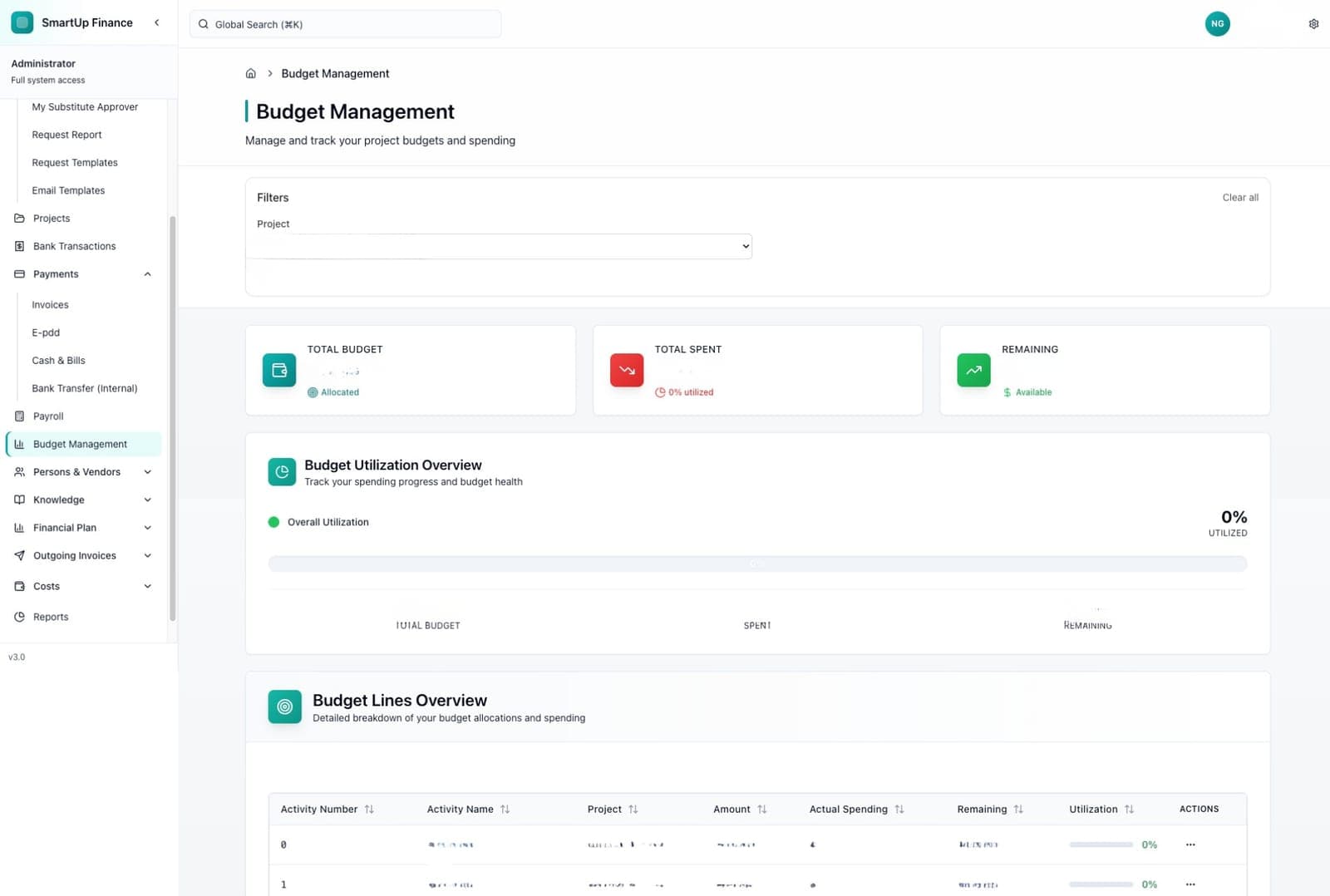1330x896 pixels.
Task: Click the Bank Transactions icon in sidebar
Action: coord(19,246)
